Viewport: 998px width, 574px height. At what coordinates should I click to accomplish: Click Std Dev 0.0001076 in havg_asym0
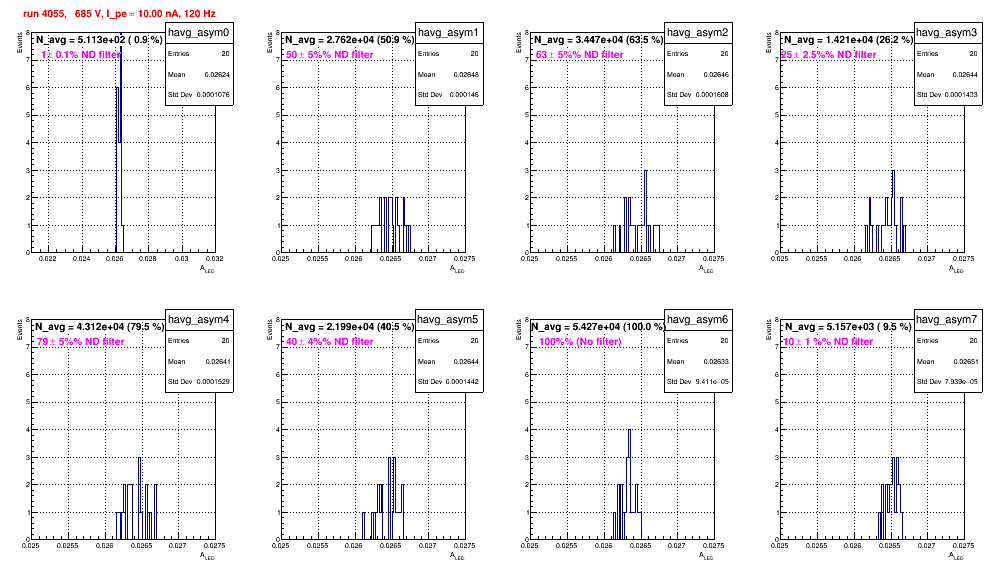click(199, 95)
